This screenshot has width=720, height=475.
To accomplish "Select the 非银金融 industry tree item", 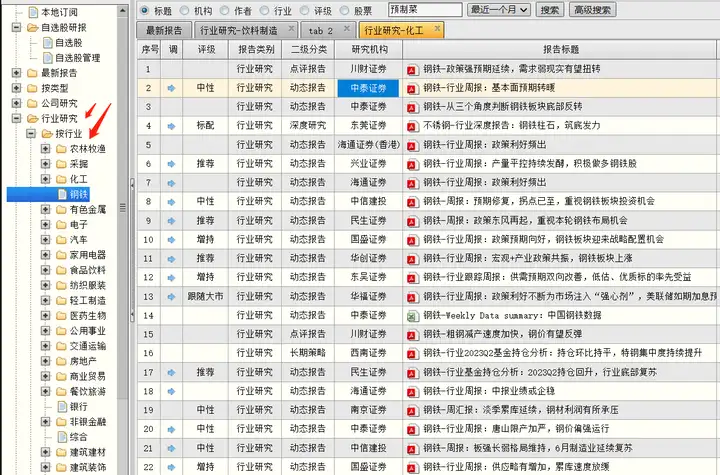I will 88,422.
